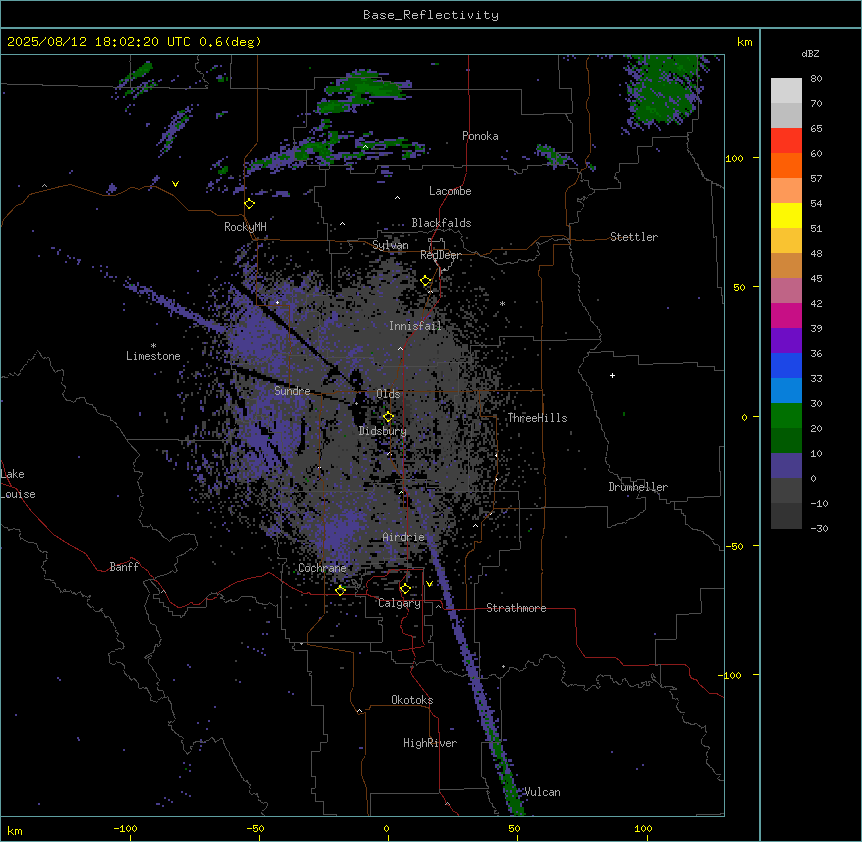Viewport: 862px width, 842px height.
Task: Pick the violet swatch in the dBZ legend
Action: (x=786, y=341)
